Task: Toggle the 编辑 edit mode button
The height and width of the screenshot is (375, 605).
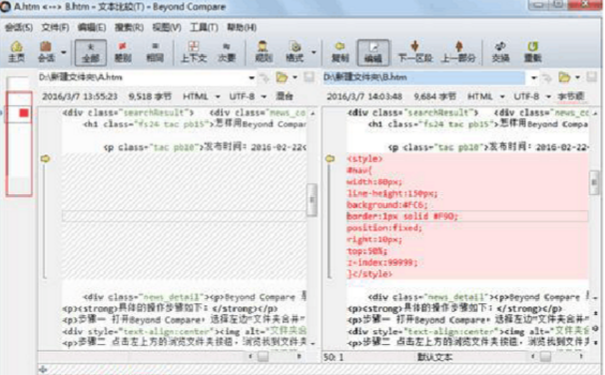Action: [373, 52]
